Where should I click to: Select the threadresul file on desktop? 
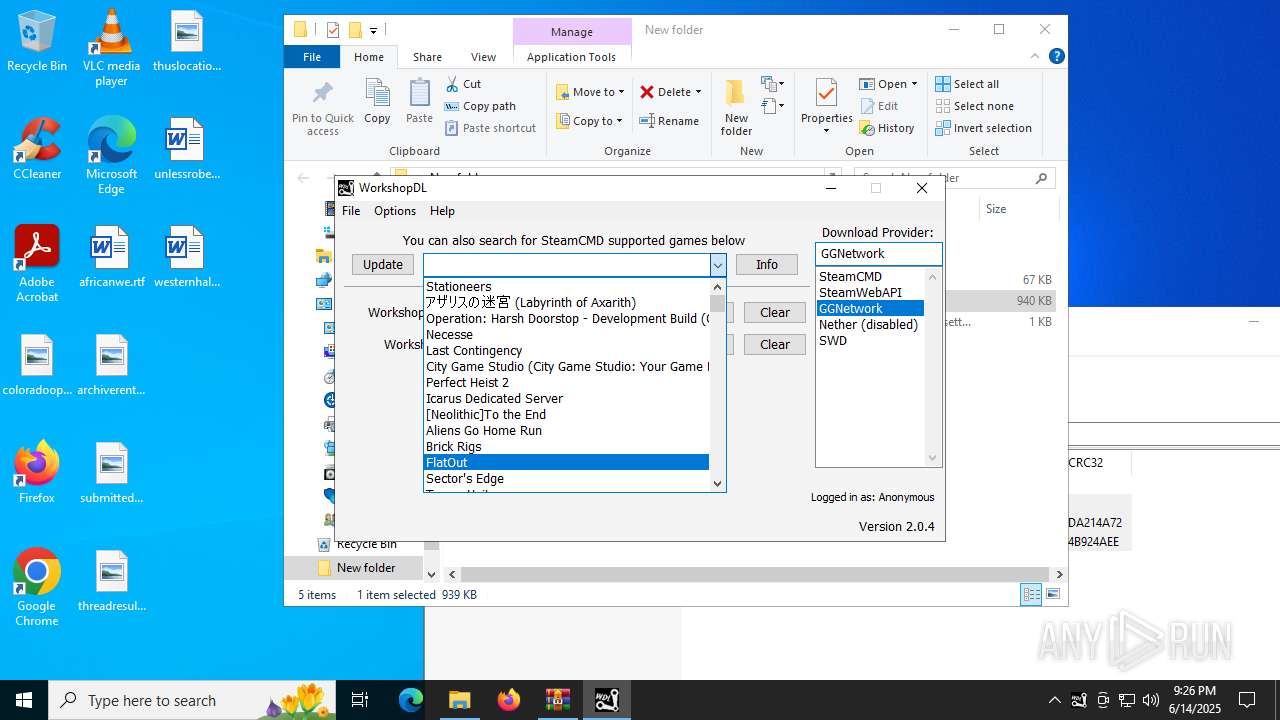coord(111,582)
